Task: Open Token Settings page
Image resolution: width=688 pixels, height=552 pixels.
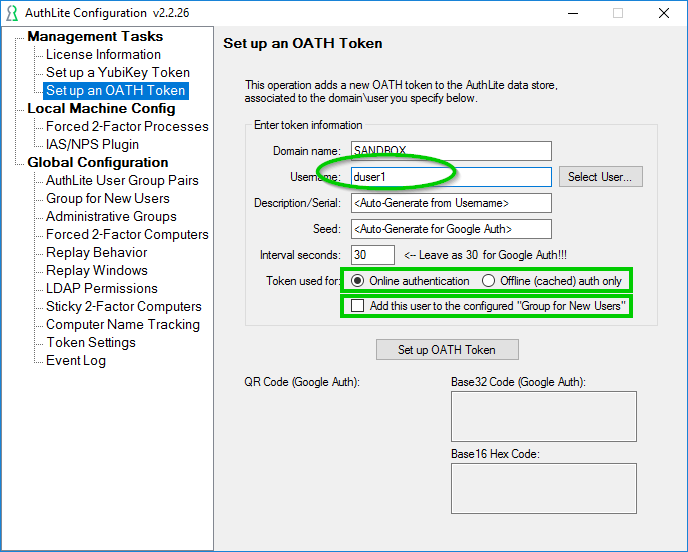Action: 91,342
